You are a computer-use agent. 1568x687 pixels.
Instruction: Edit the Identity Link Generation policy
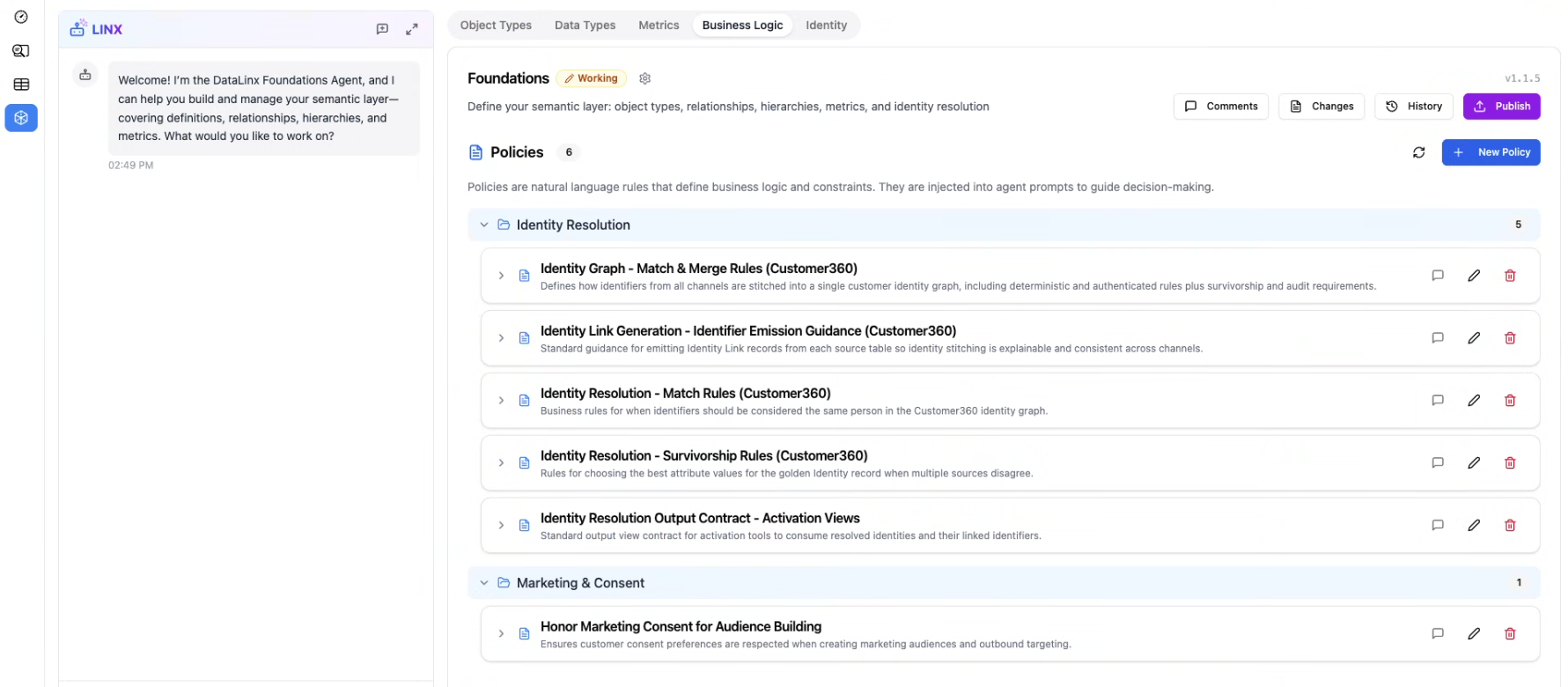(1473, 338)
